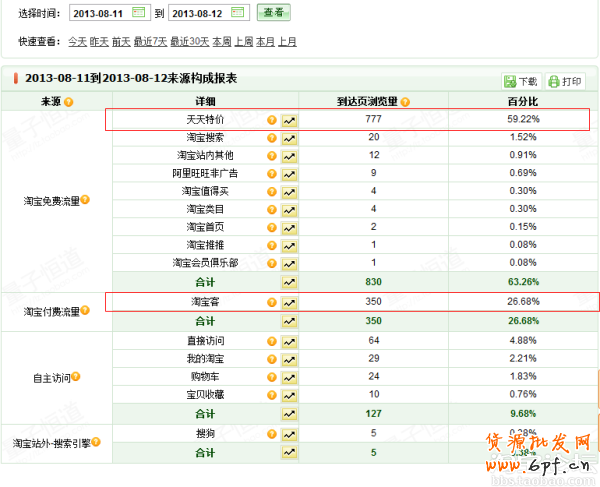Open help icon for 淘宝会员俱乐部 row

click(272, 264)
